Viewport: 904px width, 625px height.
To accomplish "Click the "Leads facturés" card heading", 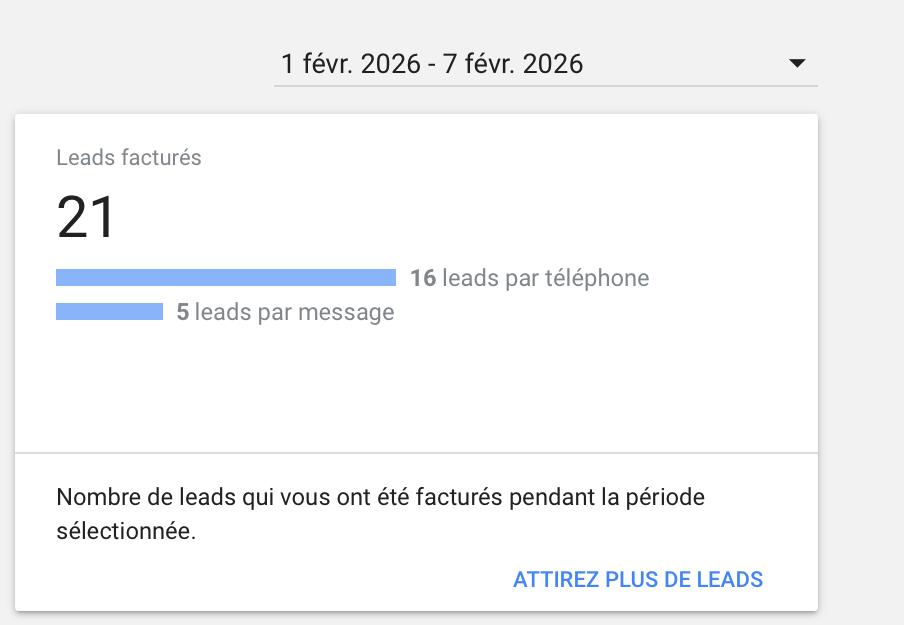I will 129,158.
